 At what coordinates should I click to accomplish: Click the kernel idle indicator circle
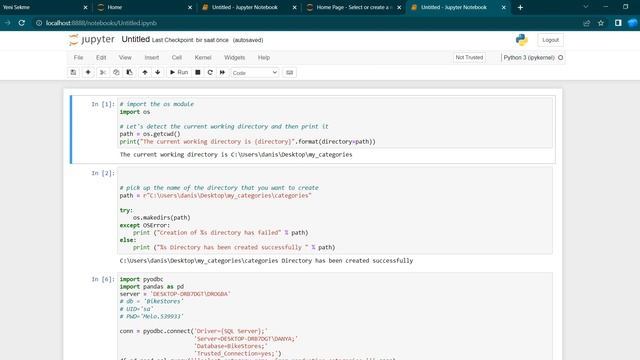click(x=560, y=58)
